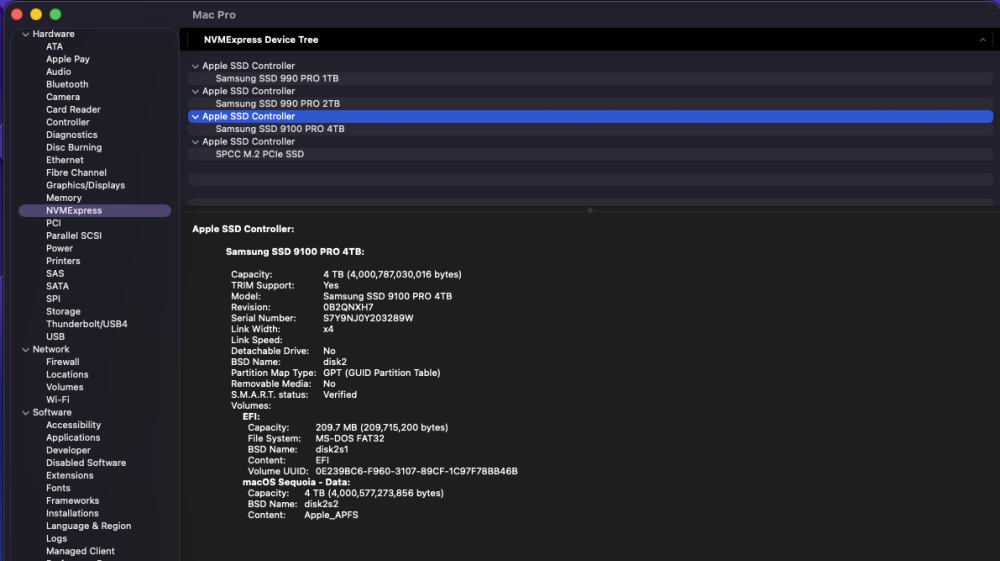Open Apple Pay in the sidebar
Viewport: 1000px width, 561px height.
68,59
